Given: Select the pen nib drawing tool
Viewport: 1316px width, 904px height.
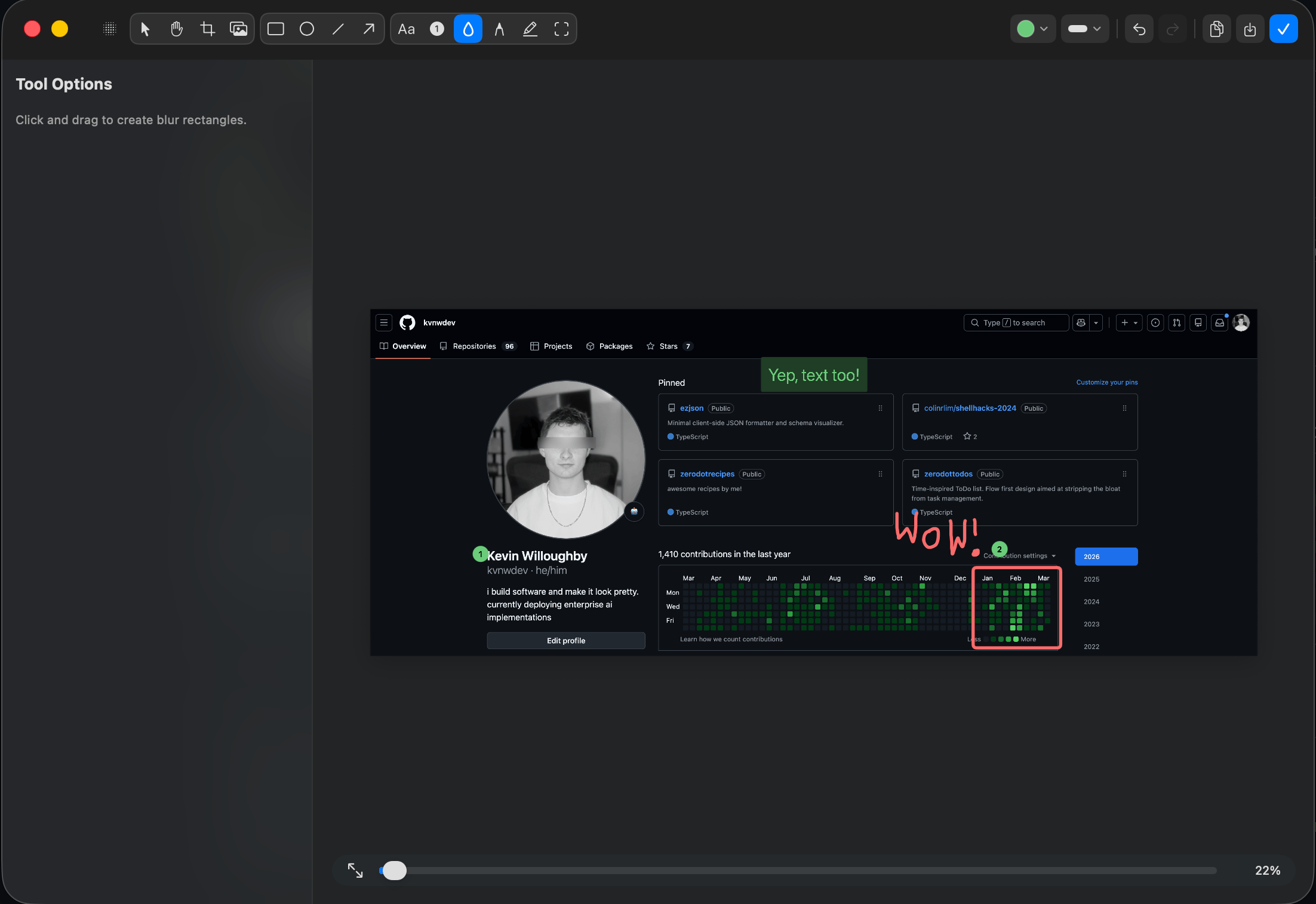Looking at the screenshot, I should (x=499, y=29).
